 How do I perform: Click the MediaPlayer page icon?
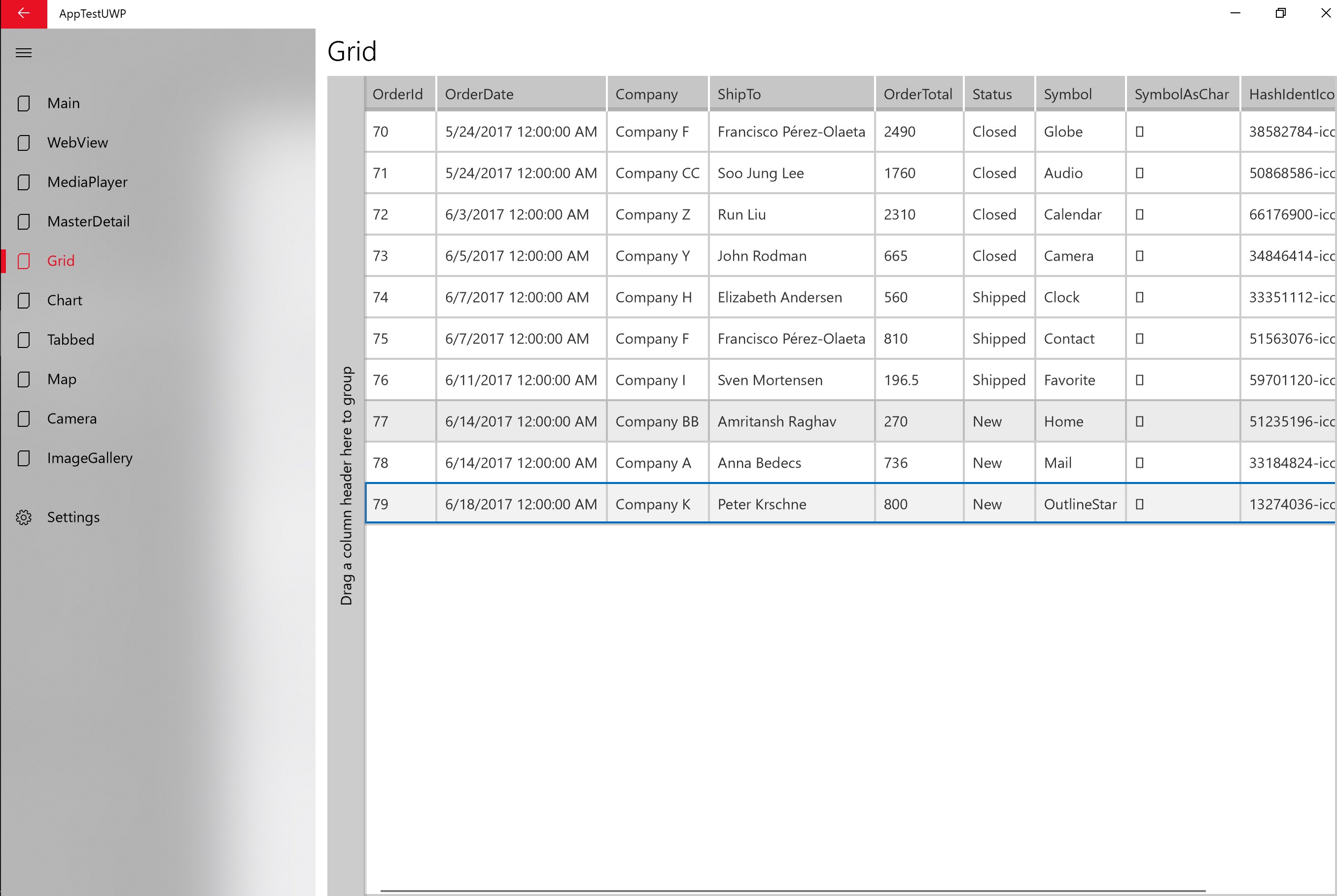pos(24,182)
